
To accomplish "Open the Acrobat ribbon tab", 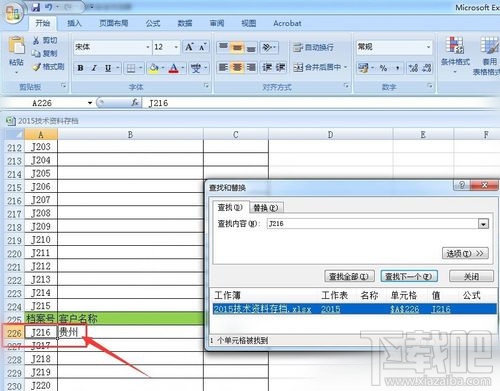I will (x=287, y=23).
